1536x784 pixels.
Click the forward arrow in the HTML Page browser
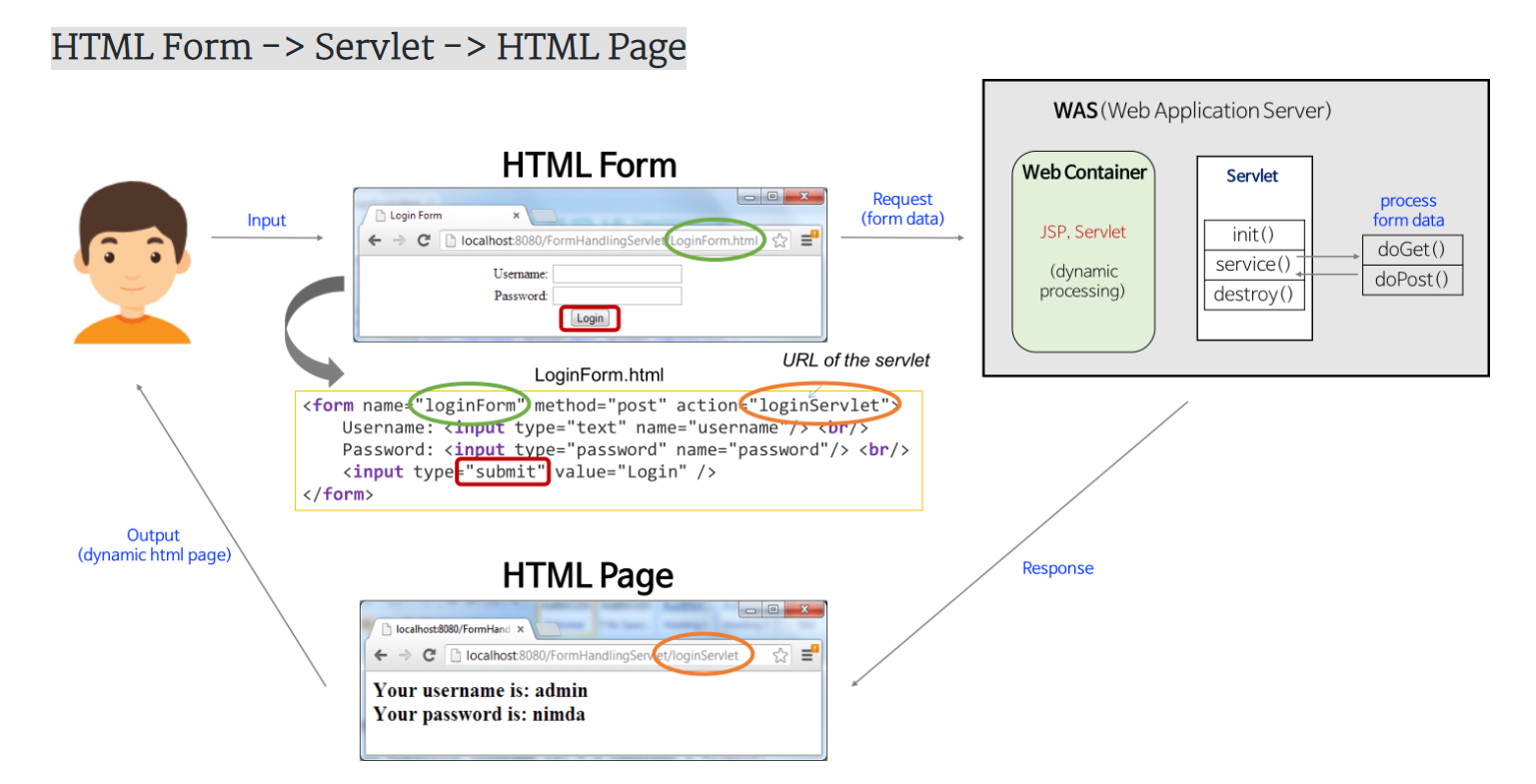[407, 655]
